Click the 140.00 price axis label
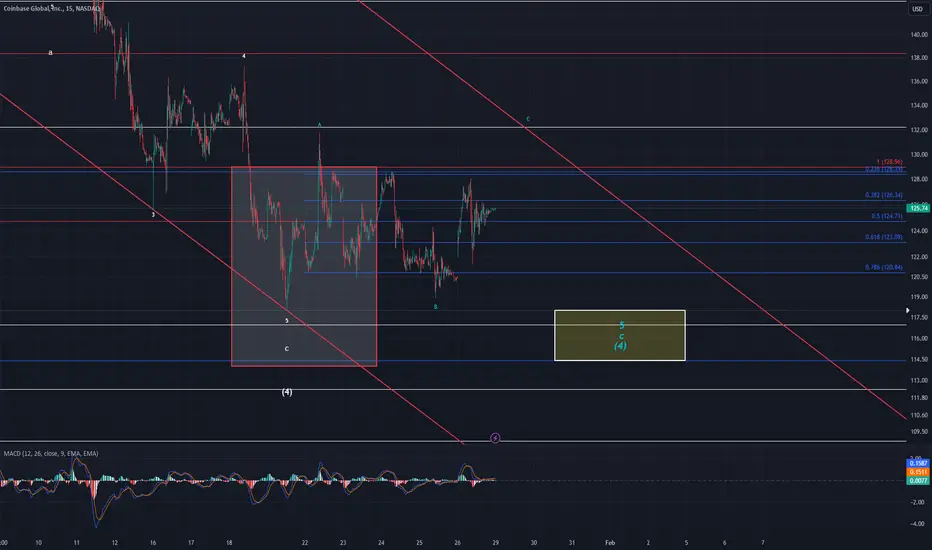932x550 pixels. (x=919, y=34)
